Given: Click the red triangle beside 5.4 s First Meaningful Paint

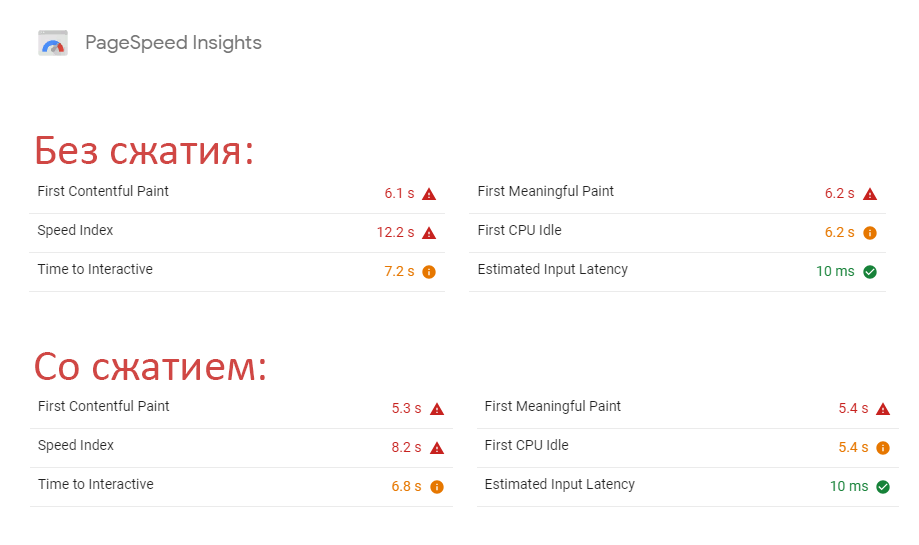Looking at the screenshot, I should coord(883,409).
